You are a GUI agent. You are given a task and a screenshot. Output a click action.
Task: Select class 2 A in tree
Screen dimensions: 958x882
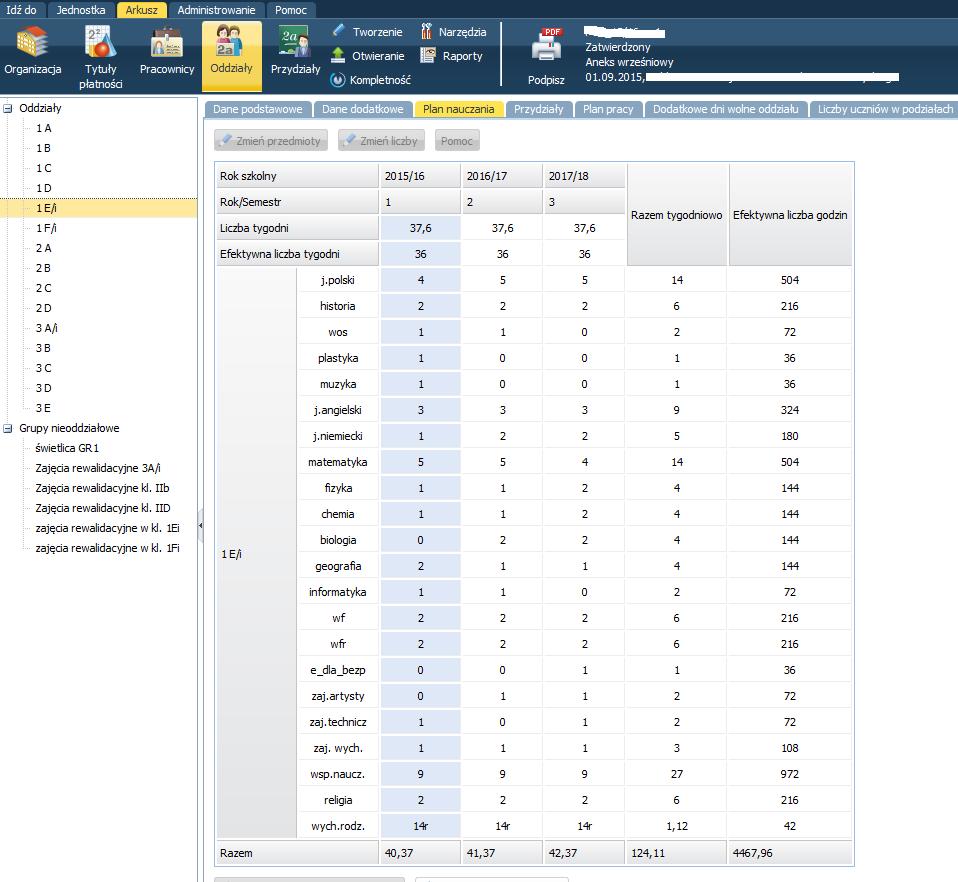point(43,248)
